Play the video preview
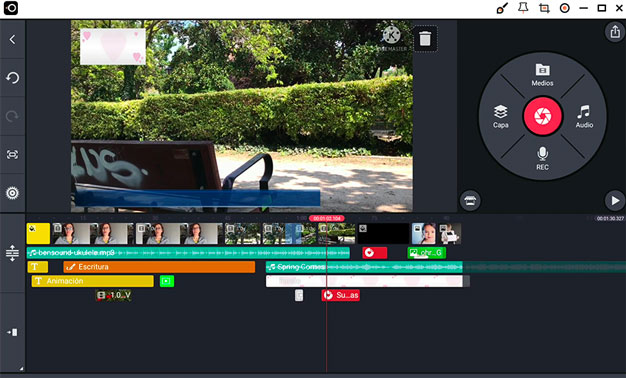This screenshot has height=378, width=626. click(x=614, y=200)
